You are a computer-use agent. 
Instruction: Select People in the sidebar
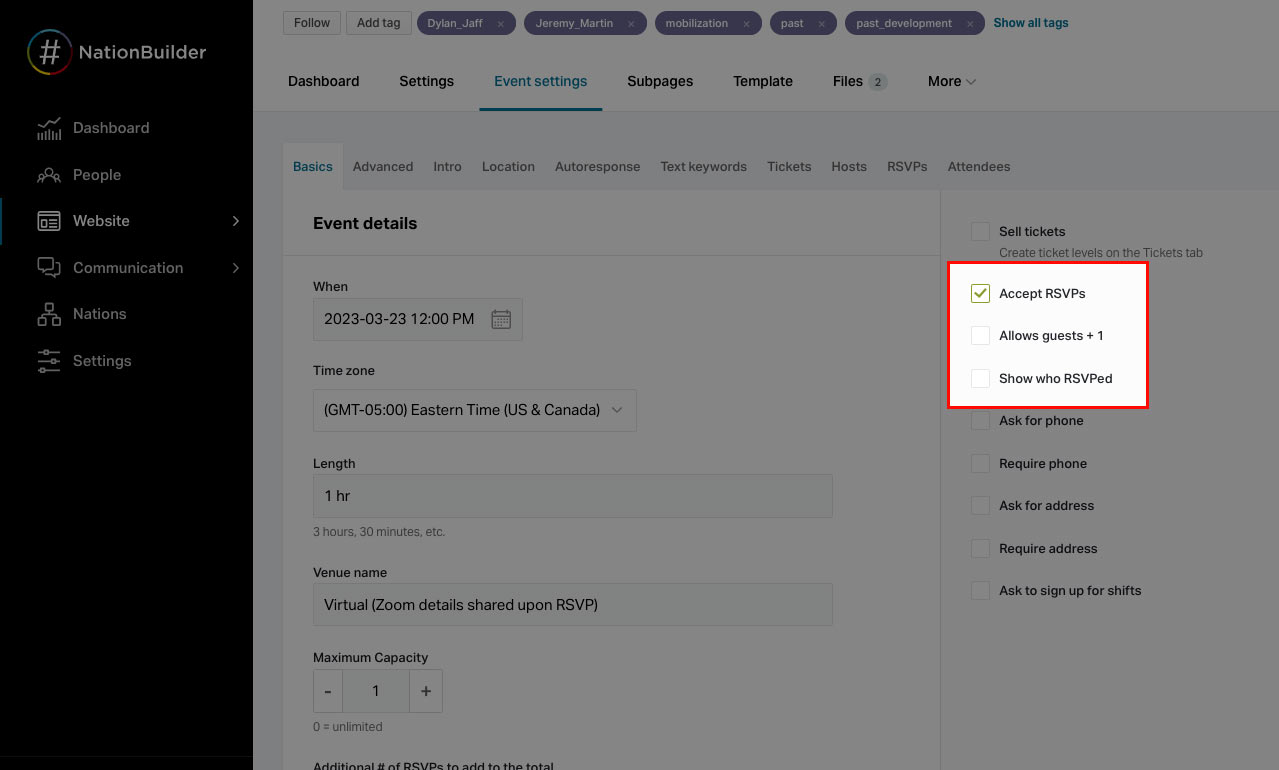pos(96,174)
